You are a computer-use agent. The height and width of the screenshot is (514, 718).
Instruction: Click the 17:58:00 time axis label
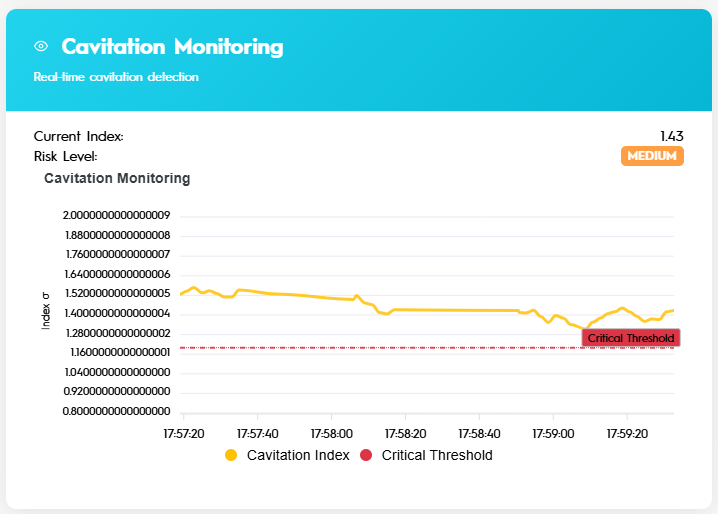(x=332, y=434)
